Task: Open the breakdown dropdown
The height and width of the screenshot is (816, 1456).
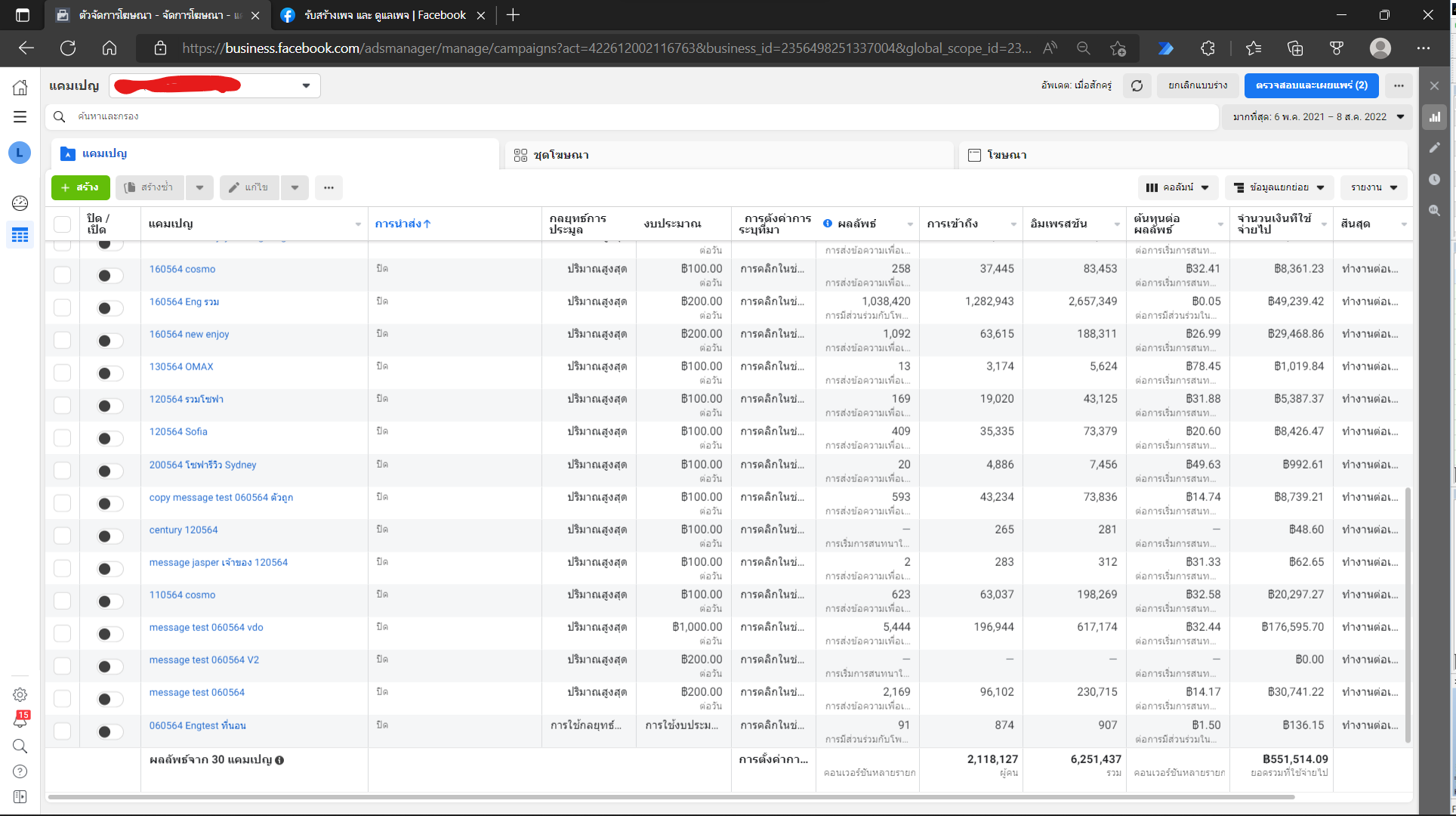Action: [1279, 187]
